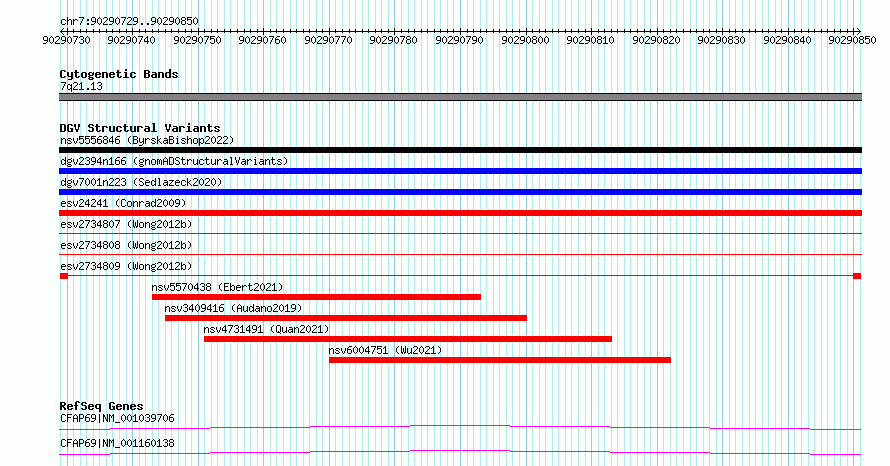Open esv2734808 (Wong2012b) label

click(x=126, y=245)
